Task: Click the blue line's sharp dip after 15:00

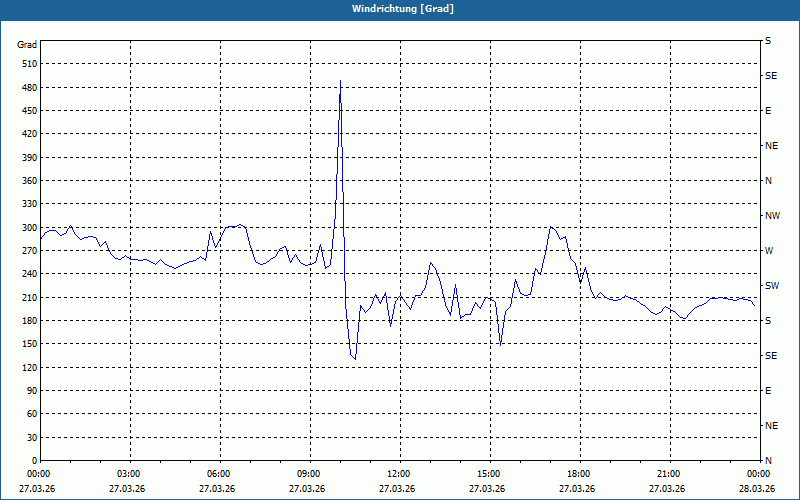Action: click(x=500, y=343)
